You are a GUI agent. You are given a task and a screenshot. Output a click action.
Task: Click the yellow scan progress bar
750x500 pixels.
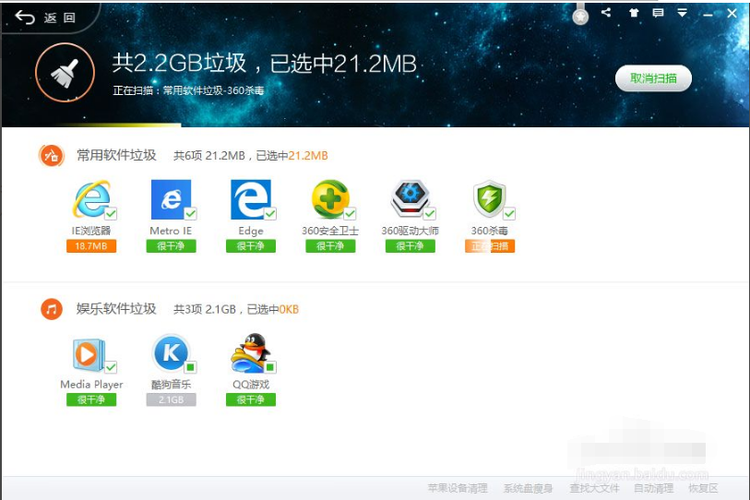click(x=120, y=125)
